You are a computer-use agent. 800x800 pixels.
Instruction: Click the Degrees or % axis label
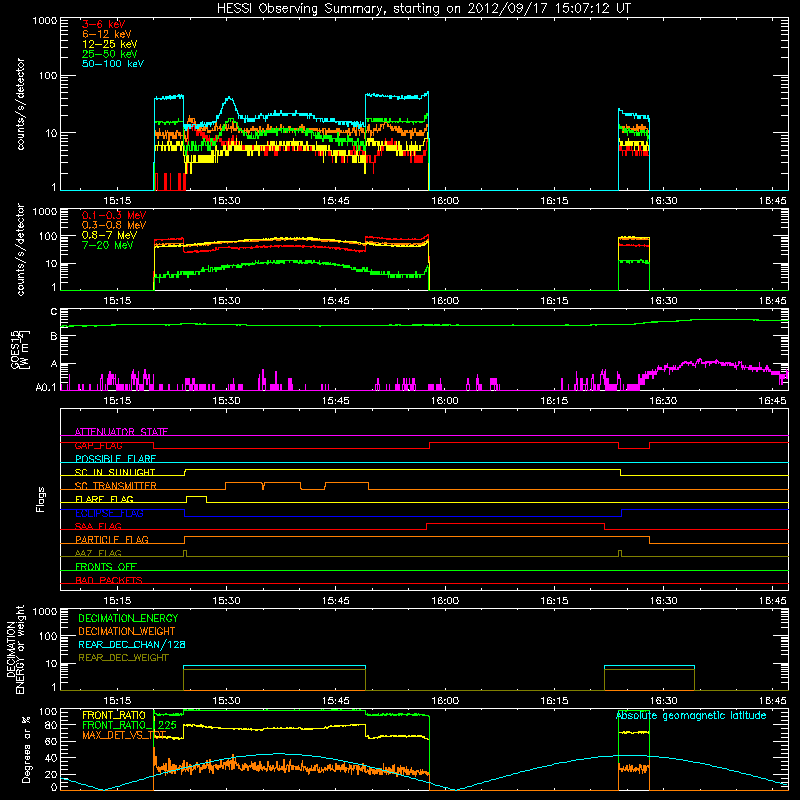pyautogui.click(x=25, y=749)
